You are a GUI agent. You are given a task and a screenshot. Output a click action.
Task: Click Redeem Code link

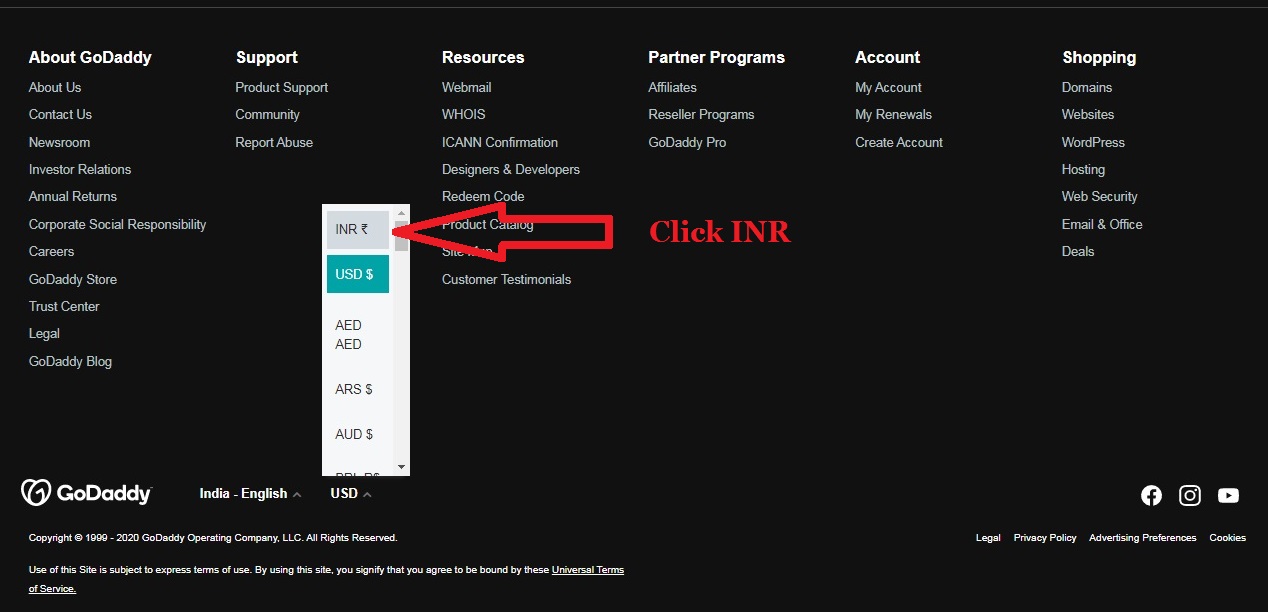pyautogui.click(x=483, y=196)
